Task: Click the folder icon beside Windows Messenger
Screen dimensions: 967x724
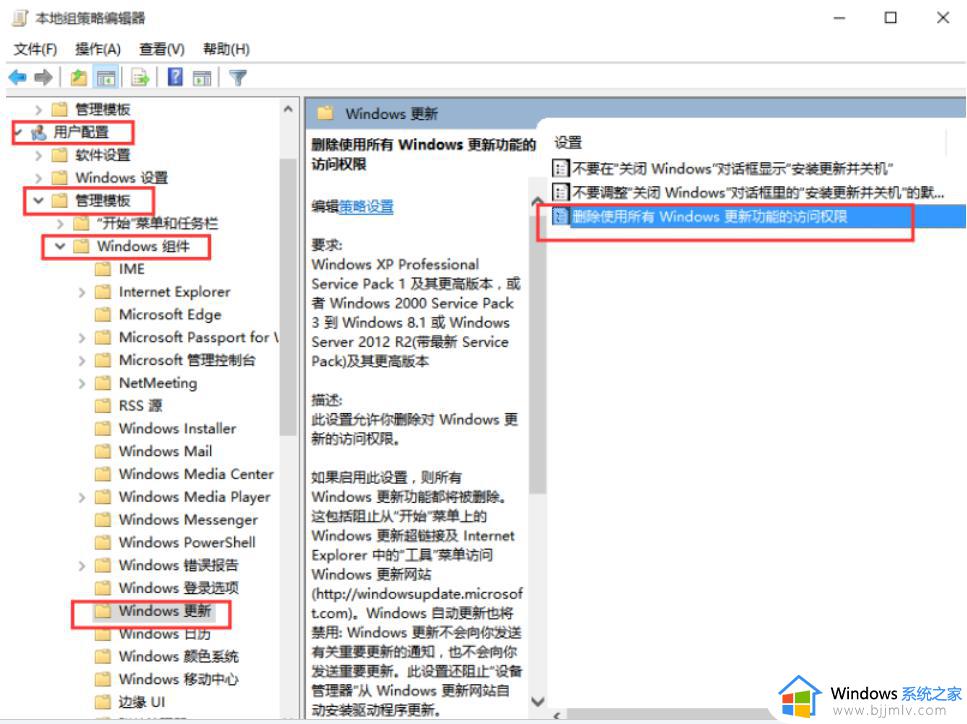Action: (103, 519)
